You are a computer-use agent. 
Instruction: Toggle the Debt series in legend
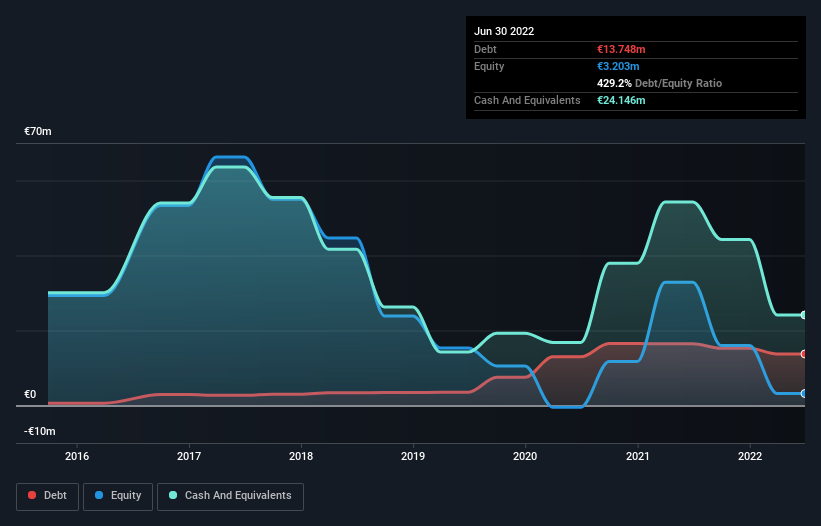(x=46, y=495)
